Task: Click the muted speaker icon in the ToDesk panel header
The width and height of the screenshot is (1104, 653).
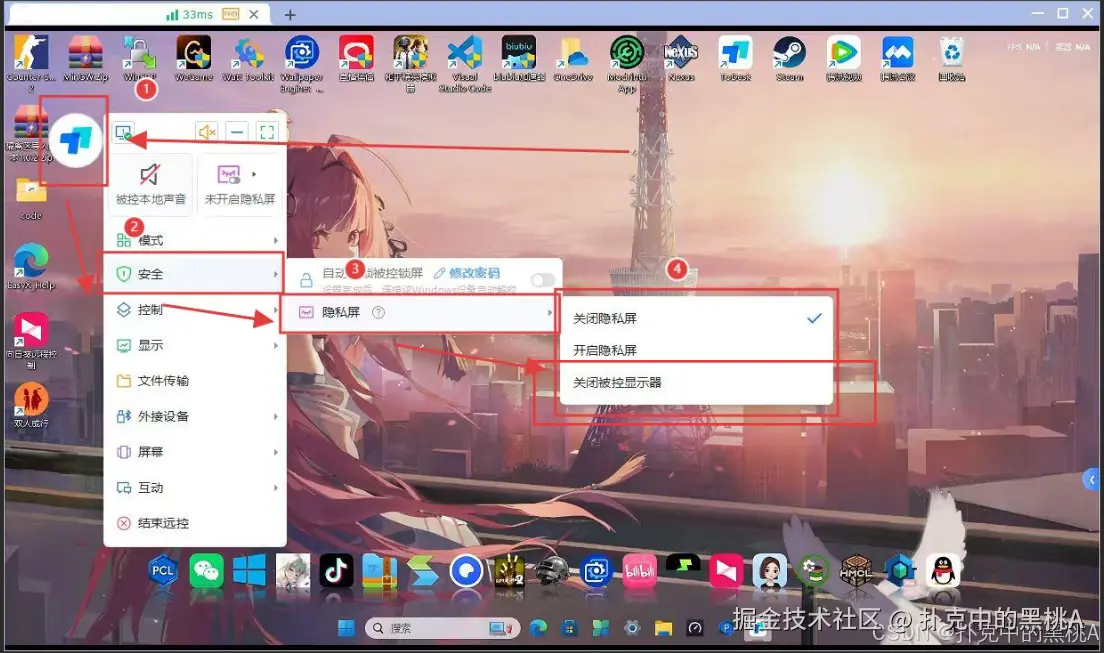Action: pyautogui.click(x=206, y=132)
